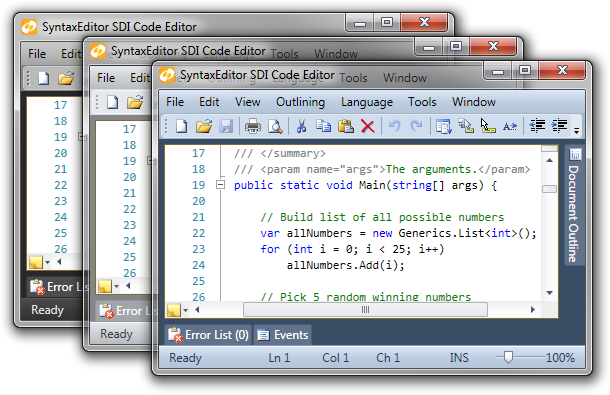The height and width of the screenshot is (395, 610).
Task: Click the INS indicator in status bar
Action: 459,358
